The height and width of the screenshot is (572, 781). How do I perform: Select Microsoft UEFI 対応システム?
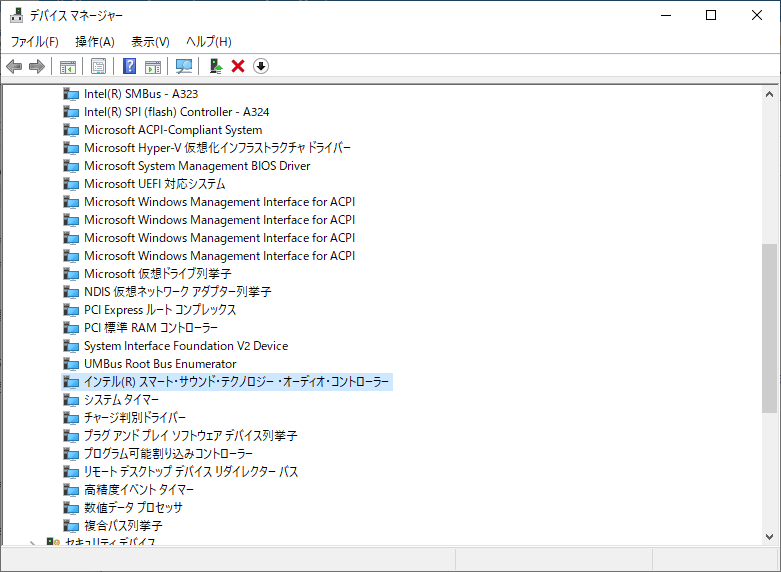(x=154, y=184)
